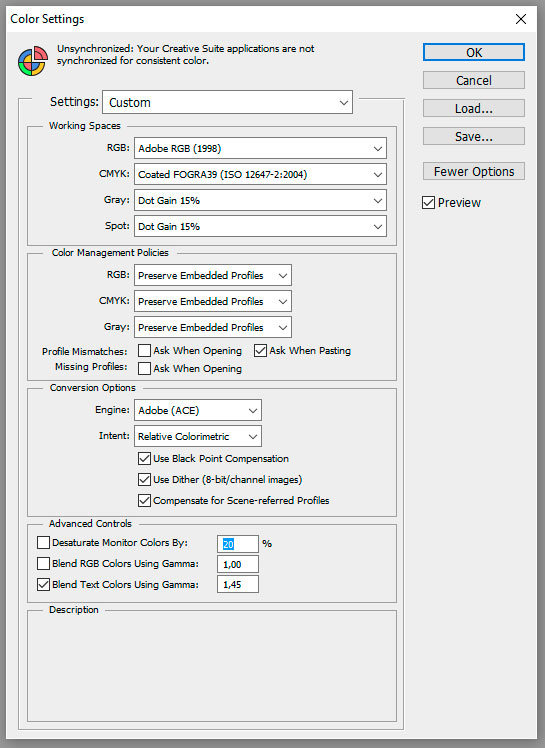Open the Load... settings button
The width and height of the screenshot is (545, 748).
point(473,108)
